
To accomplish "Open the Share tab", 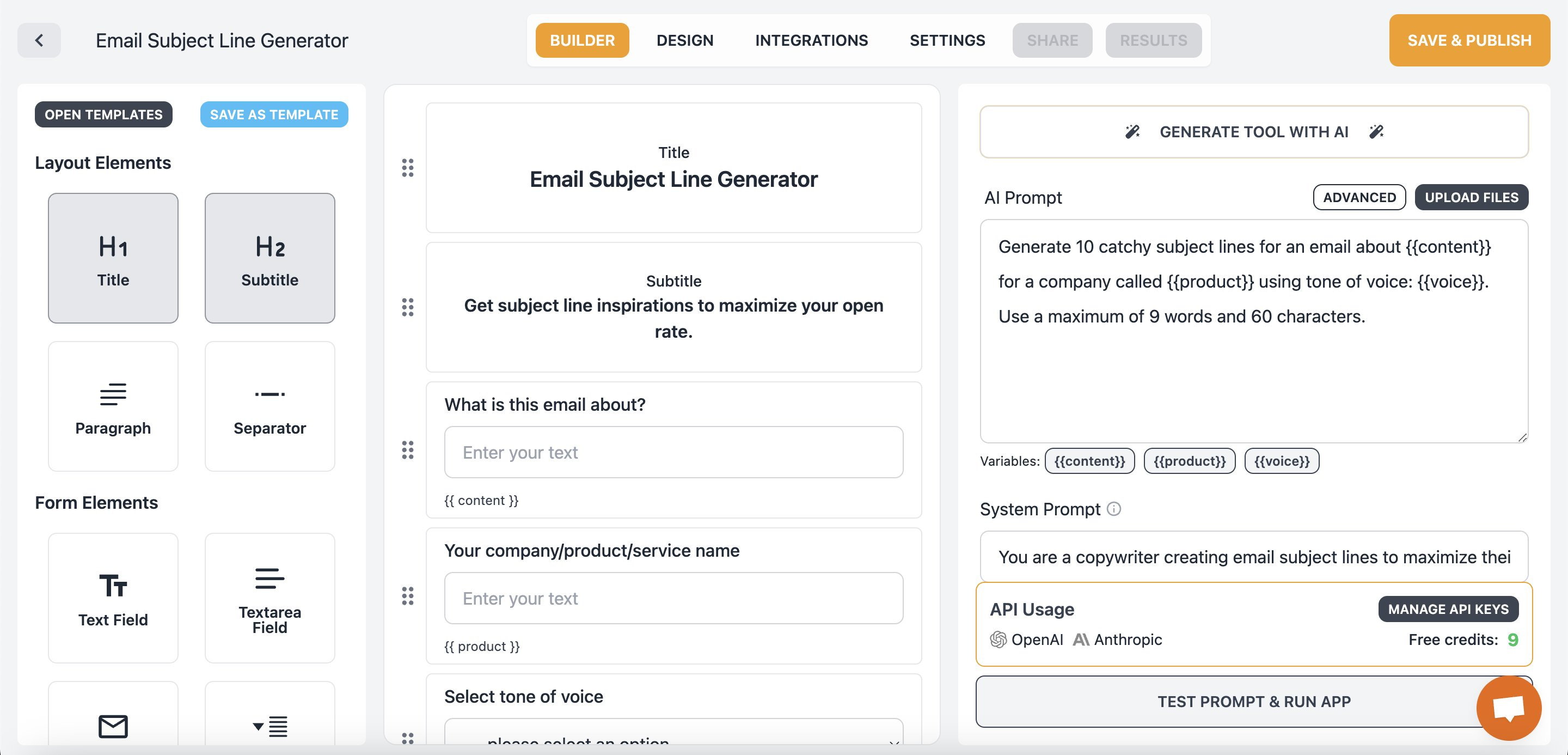I will 1052,40.
